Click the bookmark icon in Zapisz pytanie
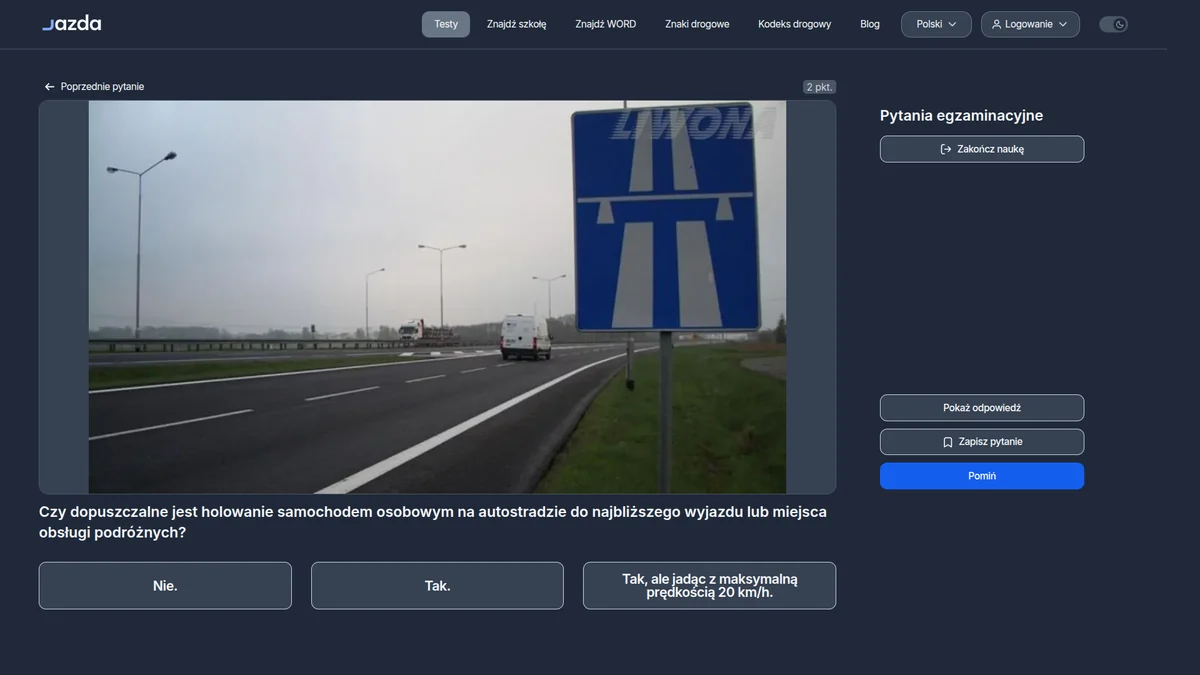Screen dimensions: 1200x675 coord(948,442)
